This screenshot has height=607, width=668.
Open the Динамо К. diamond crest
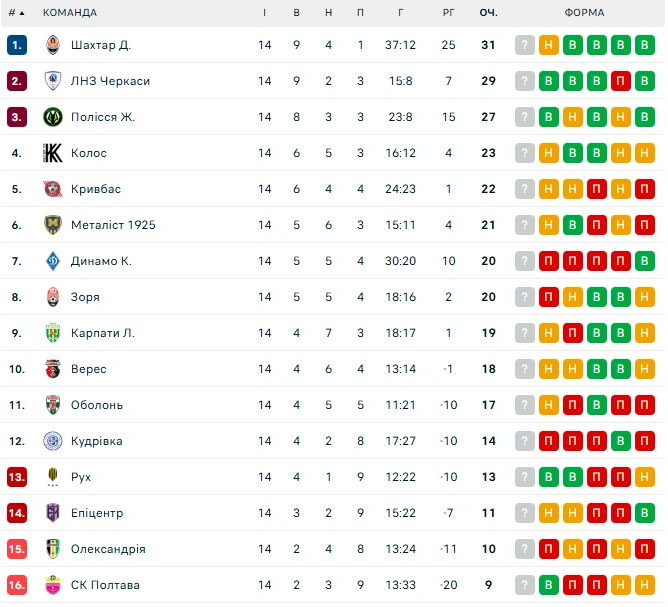coord(53,261)
